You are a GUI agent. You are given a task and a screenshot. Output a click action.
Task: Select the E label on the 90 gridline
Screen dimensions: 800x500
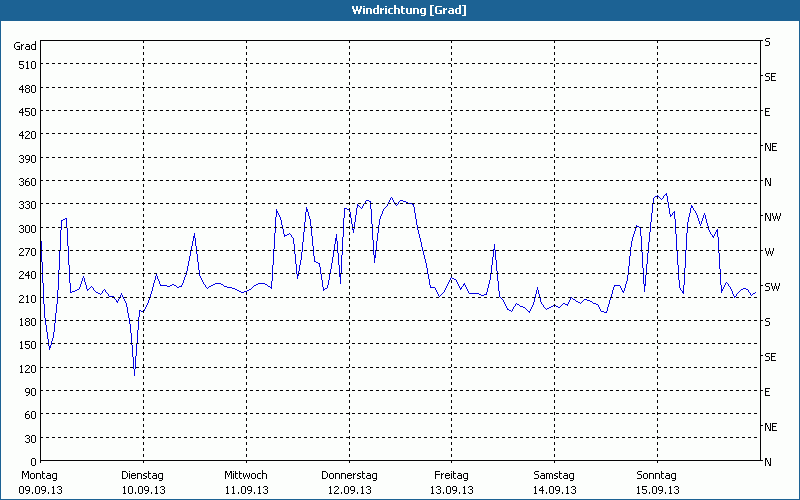coord(767,392)
